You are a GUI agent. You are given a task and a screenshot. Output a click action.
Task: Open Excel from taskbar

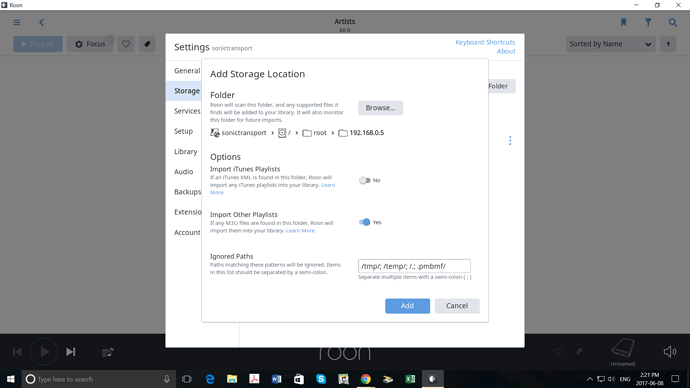(410, 379)
